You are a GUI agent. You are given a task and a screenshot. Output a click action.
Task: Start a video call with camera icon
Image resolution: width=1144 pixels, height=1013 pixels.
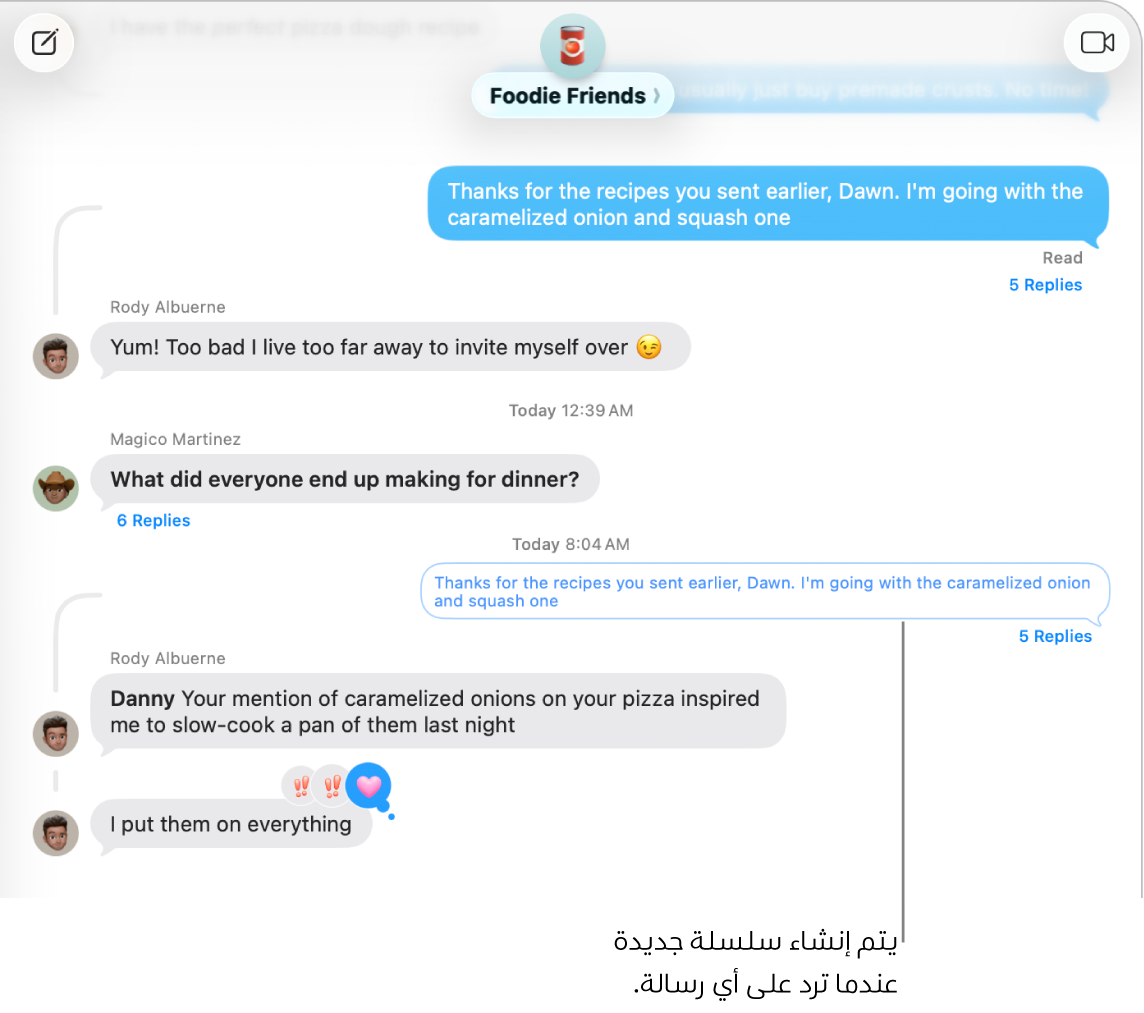tap(1097, 42)
